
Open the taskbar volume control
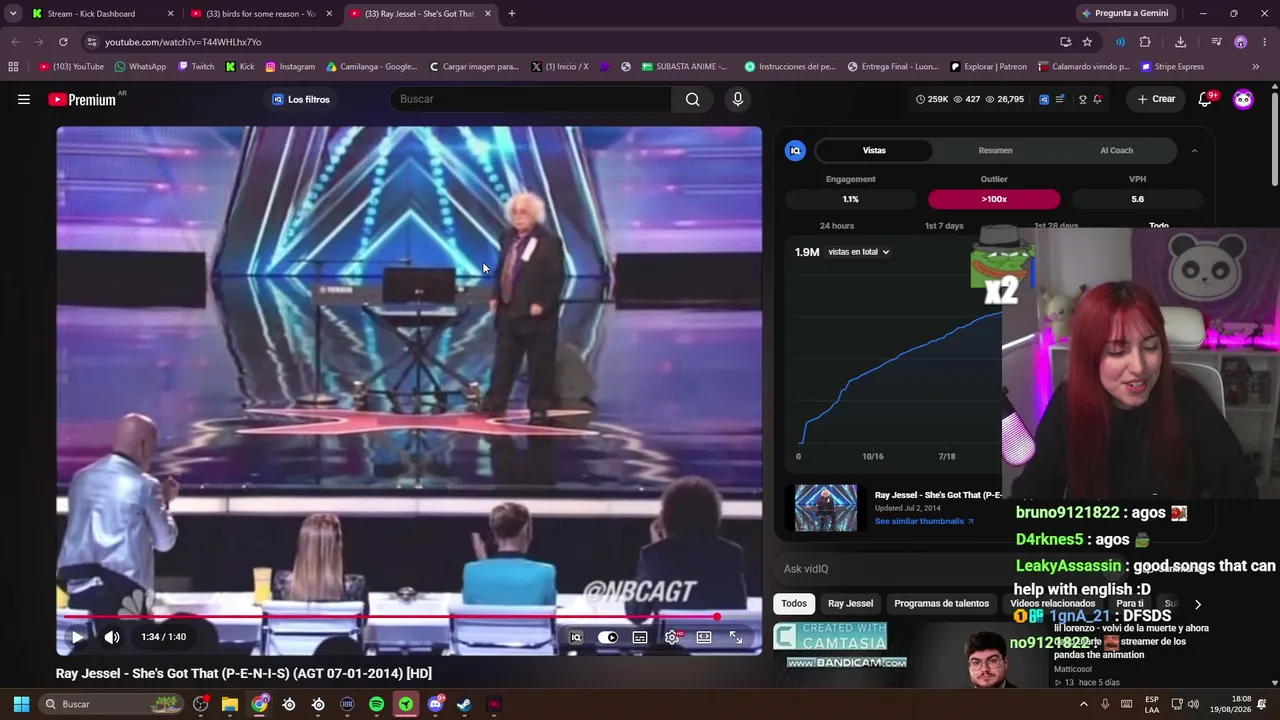[x=1193, y=704]
